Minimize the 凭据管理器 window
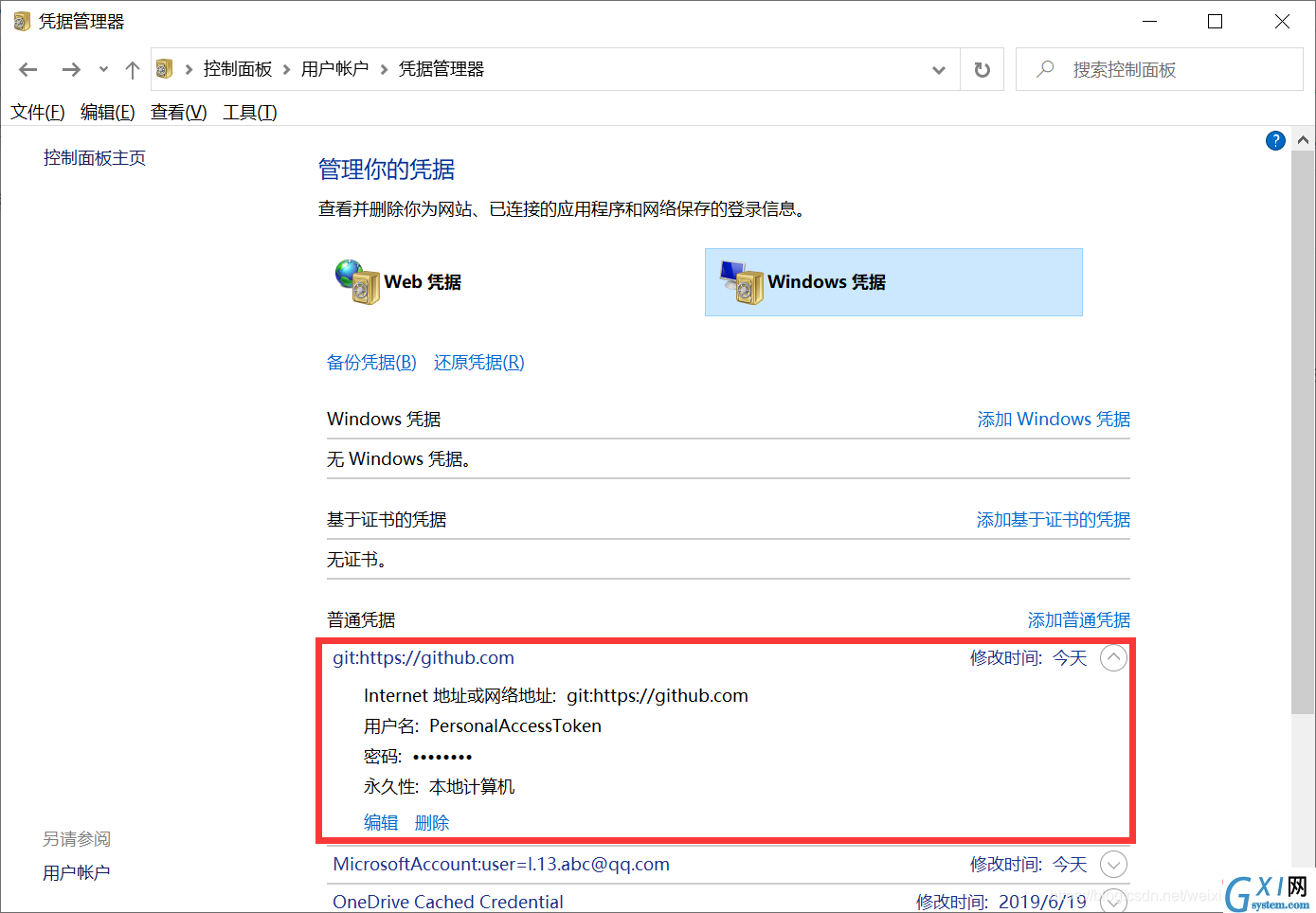Screen dimensions: 1316x913 pos(1150,21)
